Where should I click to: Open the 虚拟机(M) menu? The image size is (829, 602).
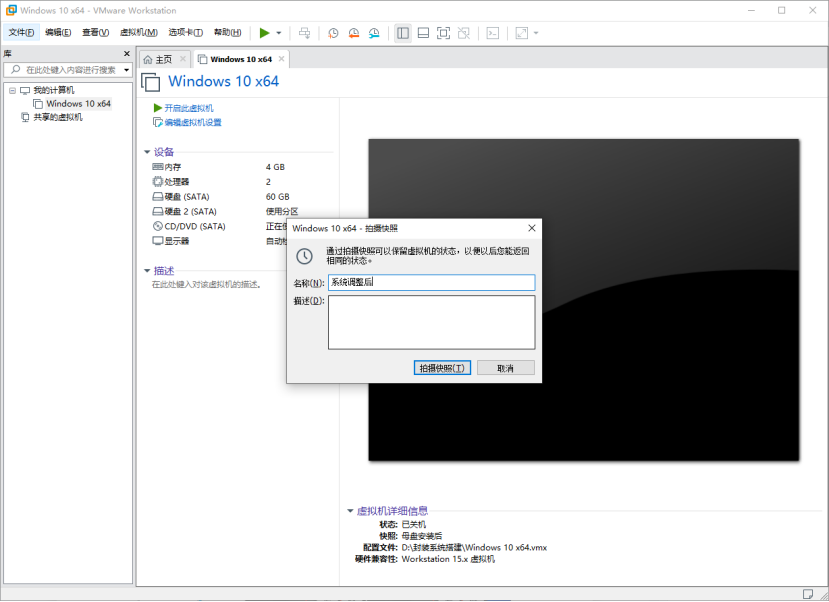[x=139, y=33]
